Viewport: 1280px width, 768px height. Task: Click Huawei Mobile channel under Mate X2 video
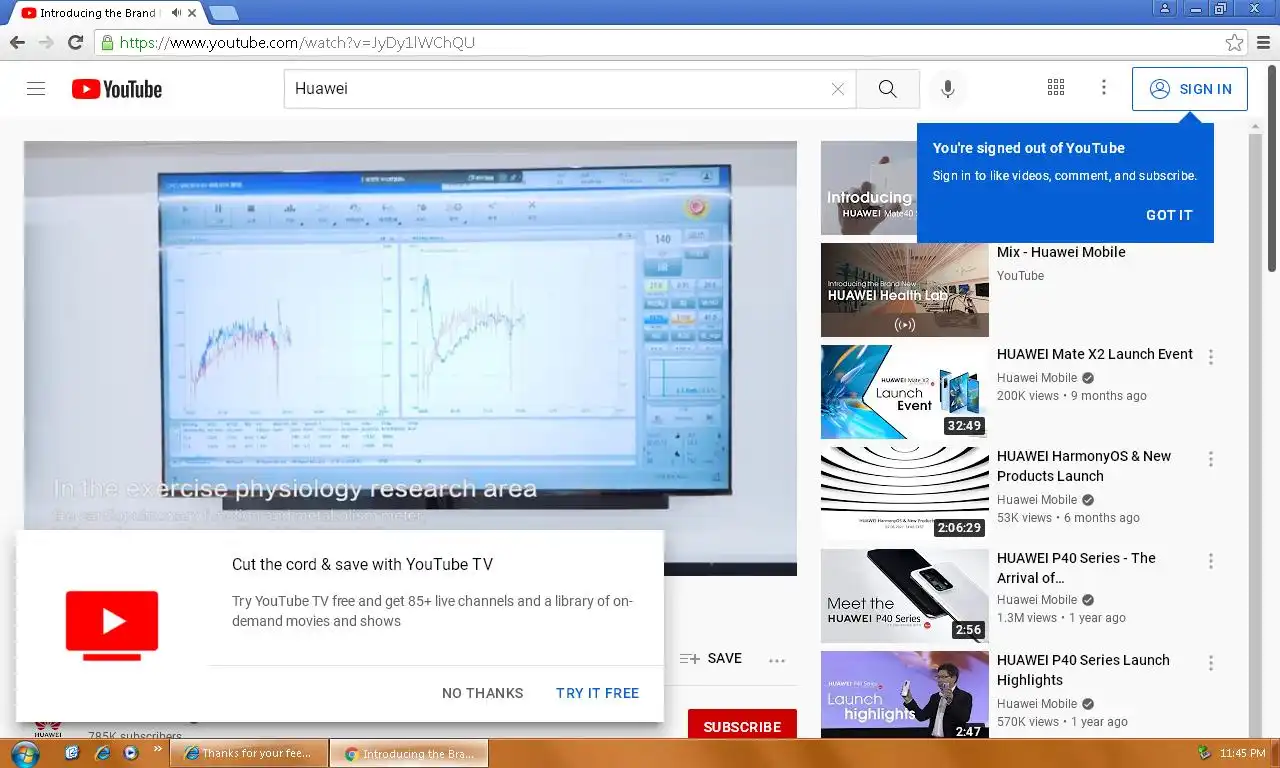[1037, 378]
